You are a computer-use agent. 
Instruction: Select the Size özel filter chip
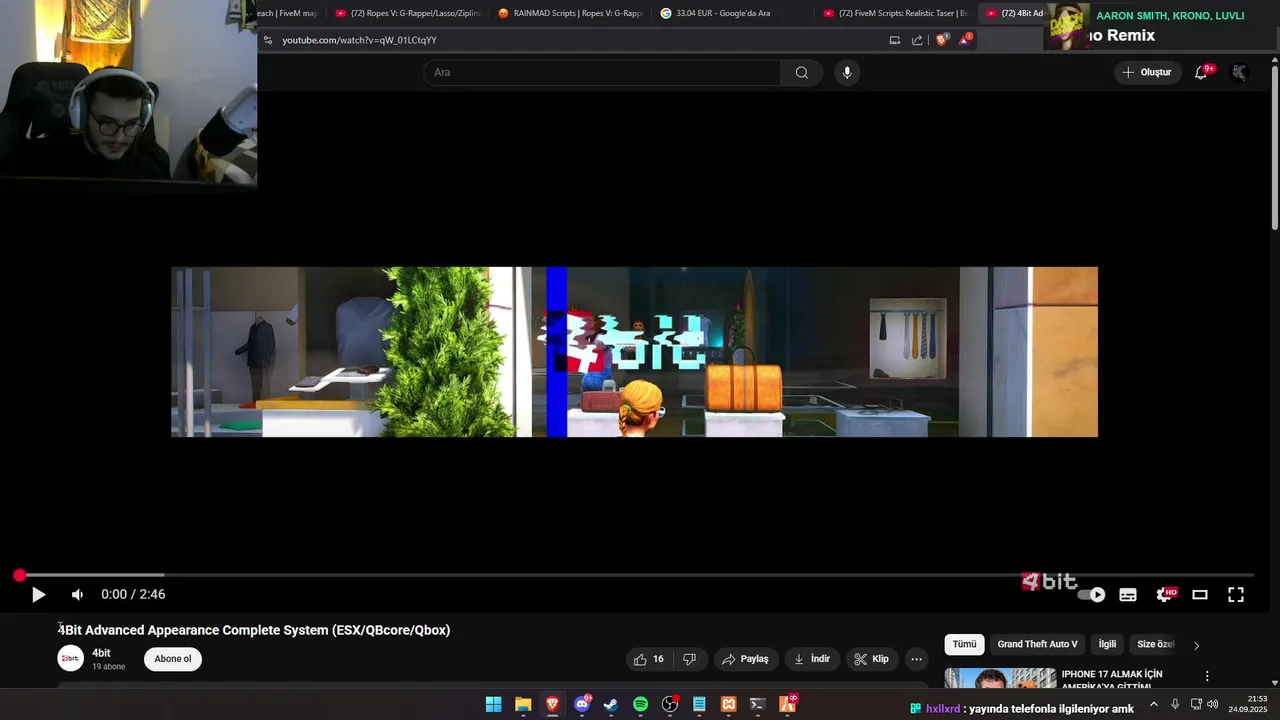(x=1155, y=644)
